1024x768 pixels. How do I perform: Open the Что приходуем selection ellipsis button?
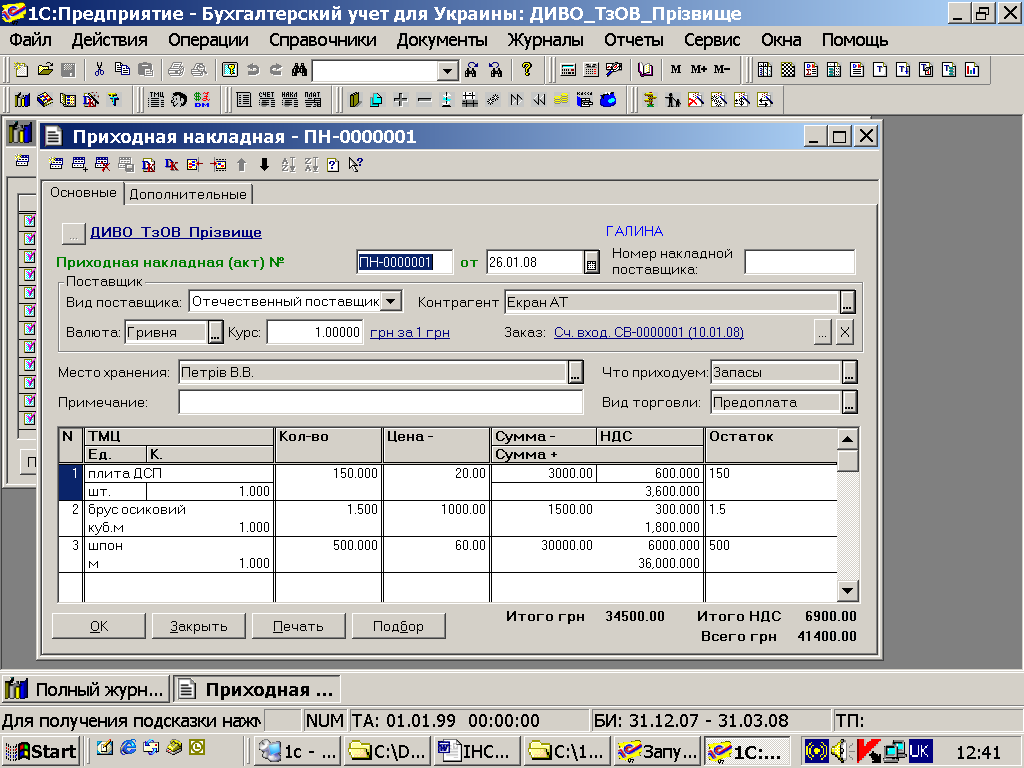pyautogui.click(x=849, y=372)
